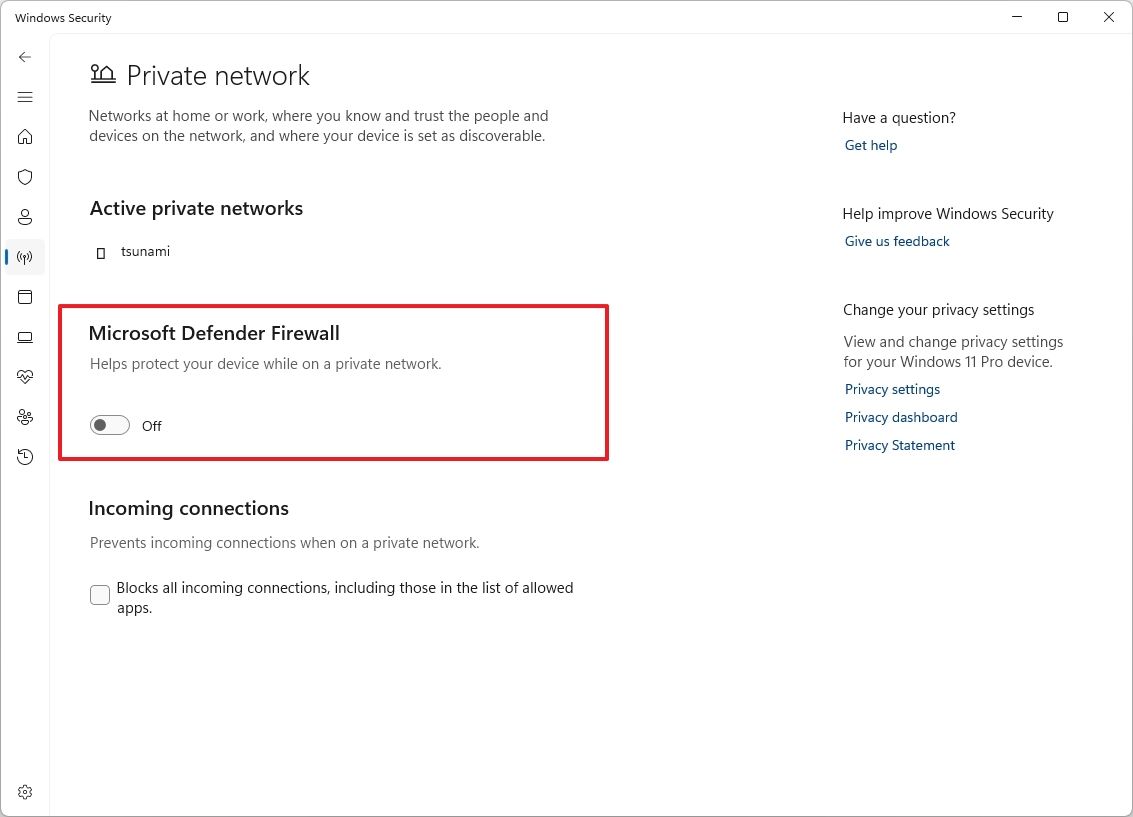Select the tsunami network entry
1133x817 pixels.
(x=146, y=251)
